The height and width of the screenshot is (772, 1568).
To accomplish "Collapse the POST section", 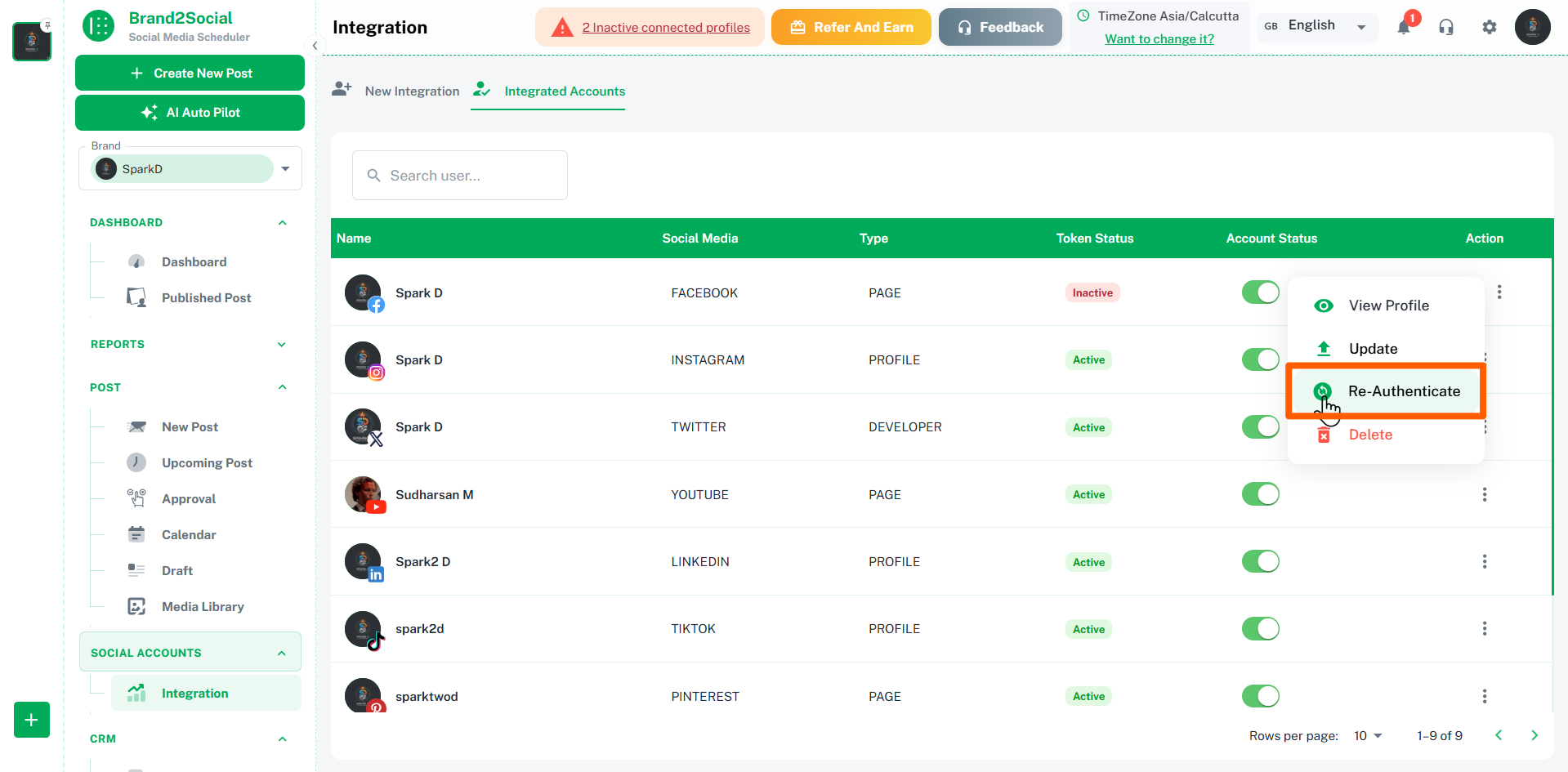I will (x=282, y=387).
